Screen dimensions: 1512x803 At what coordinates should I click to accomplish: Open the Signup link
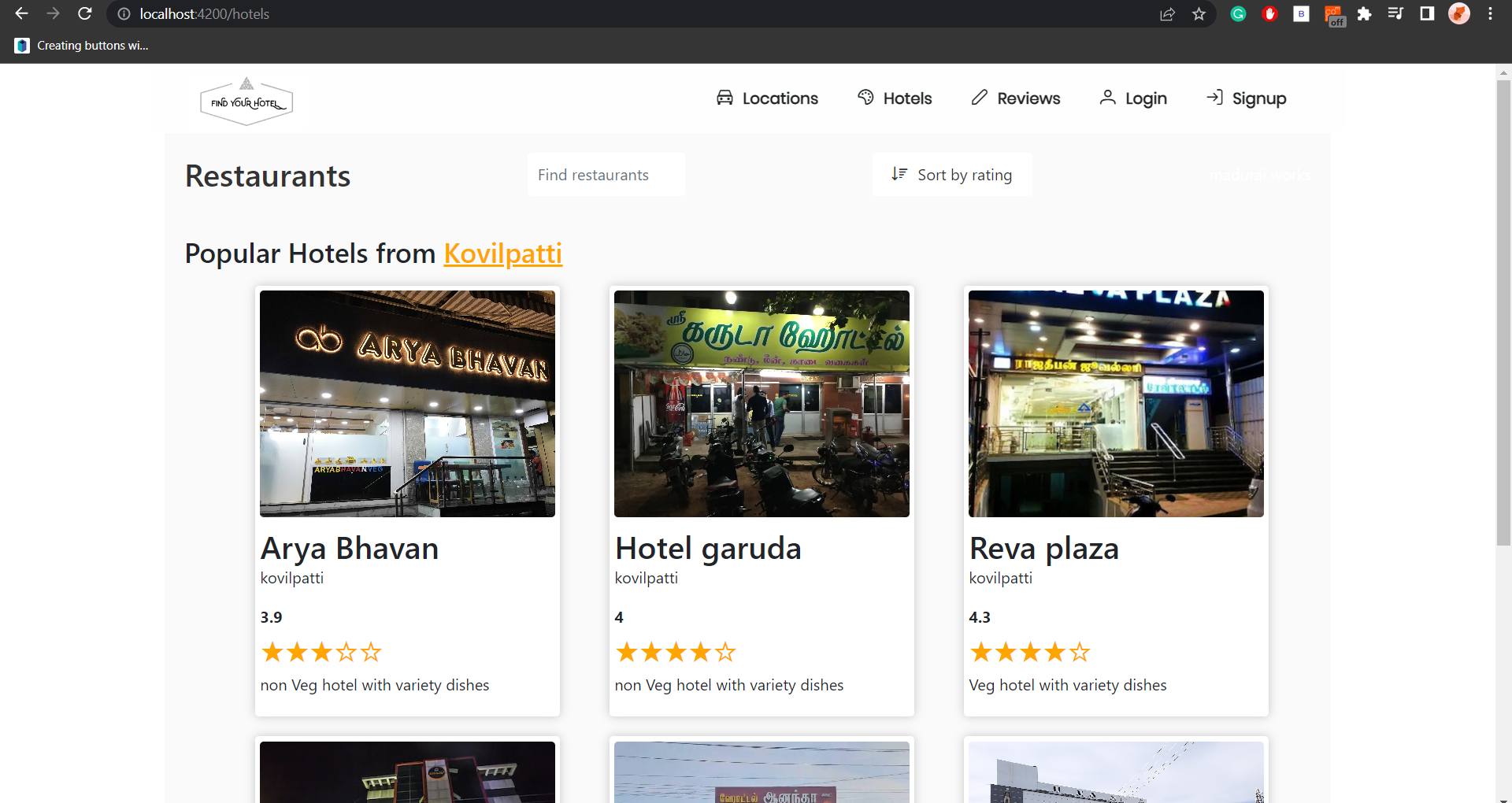pyautogui.click(x=1246, y=98)
